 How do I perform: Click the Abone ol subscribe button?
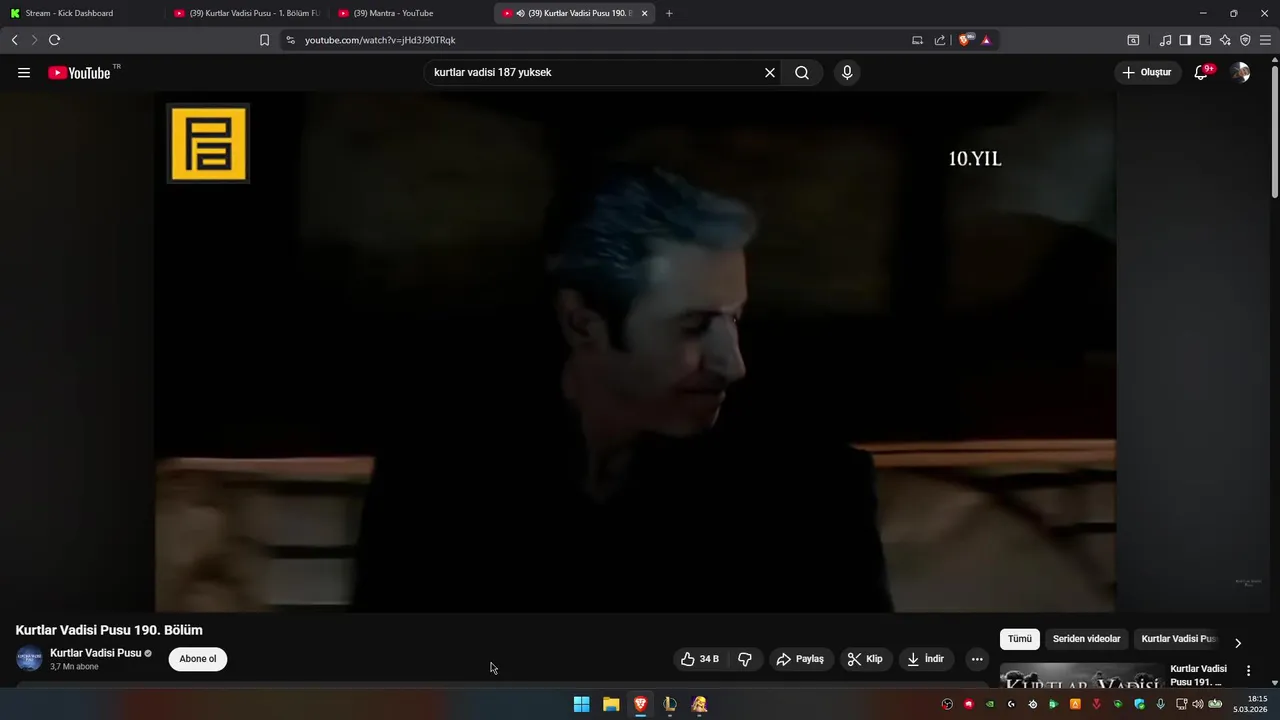point(198,659)
